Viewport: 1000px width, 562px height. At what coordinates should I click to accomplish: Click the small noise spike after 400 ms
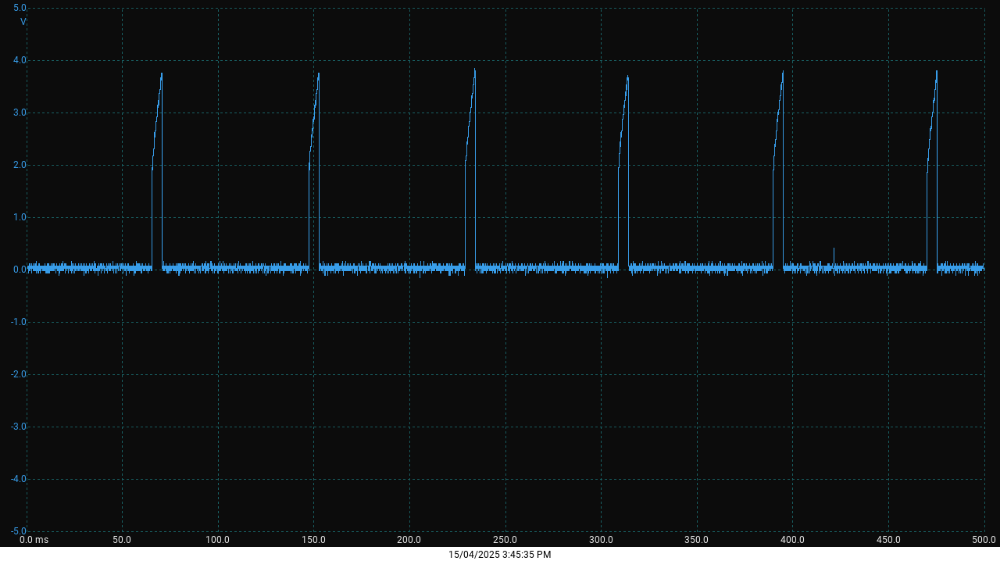(834, 249)
